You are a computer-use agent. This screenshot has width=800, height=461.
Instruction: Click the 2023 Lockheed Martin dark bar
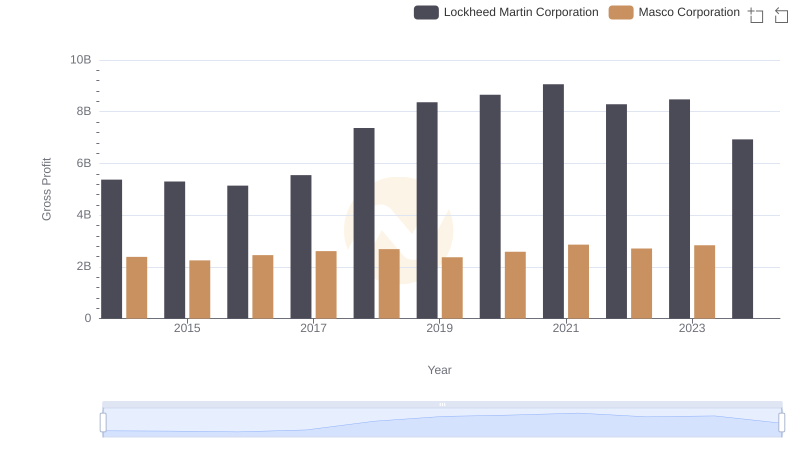click(680, 209)
